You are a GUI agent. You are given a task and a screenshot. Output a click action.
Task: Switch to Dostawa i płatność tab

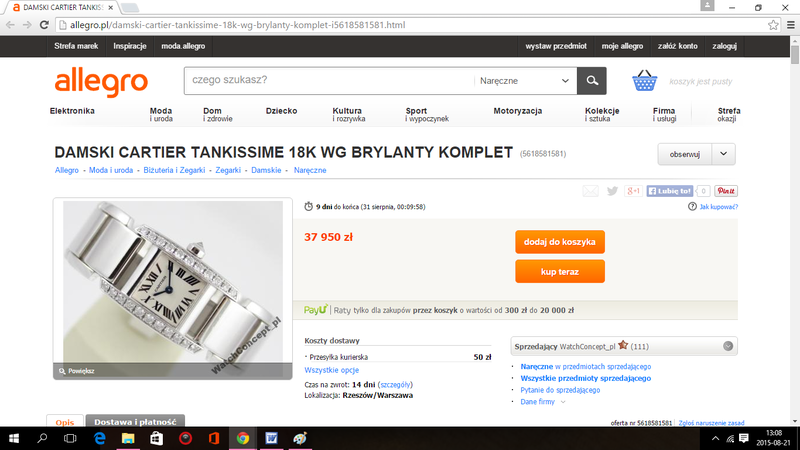[x=135, y=421]
